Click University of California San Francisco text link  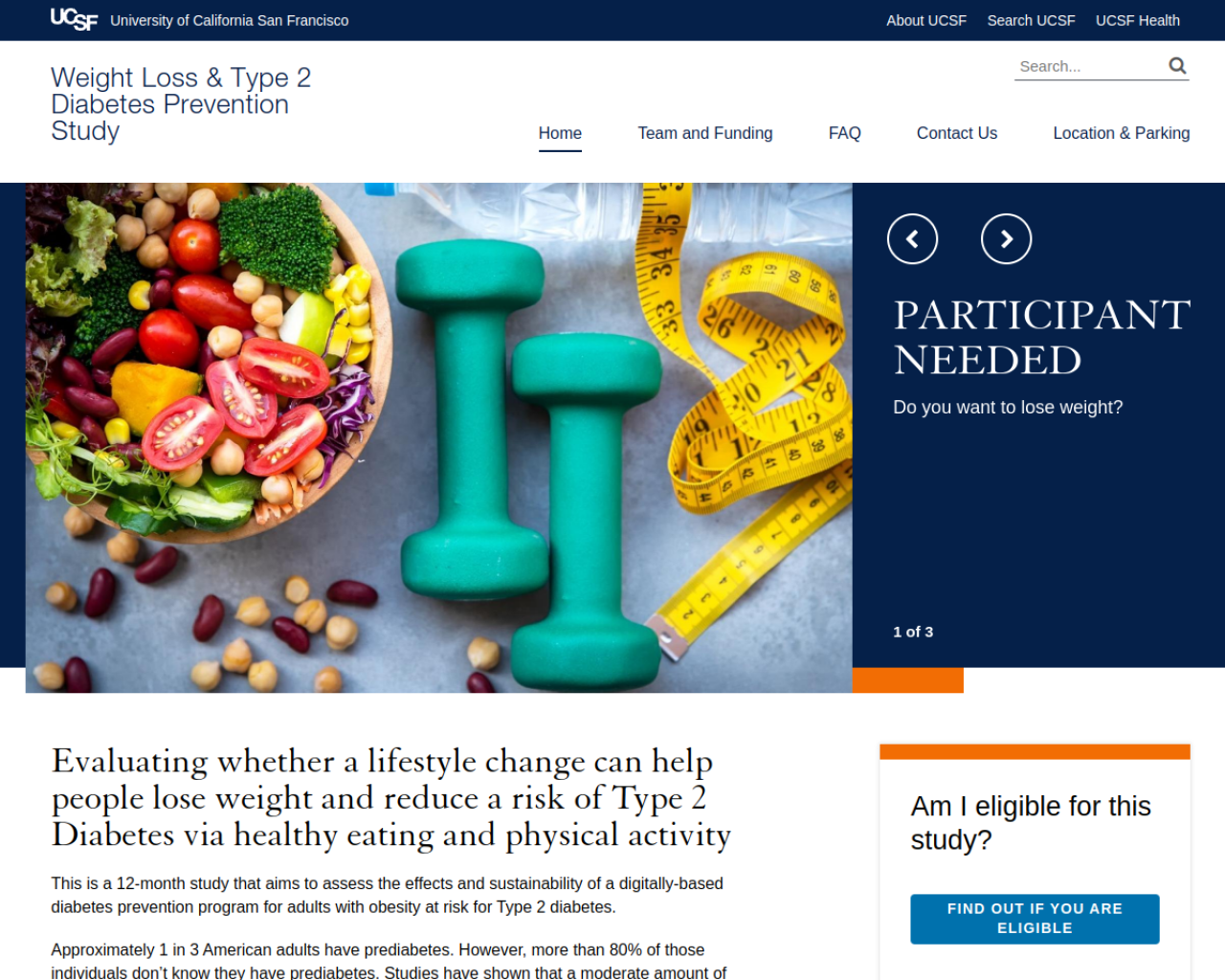(x=230, y=20)
